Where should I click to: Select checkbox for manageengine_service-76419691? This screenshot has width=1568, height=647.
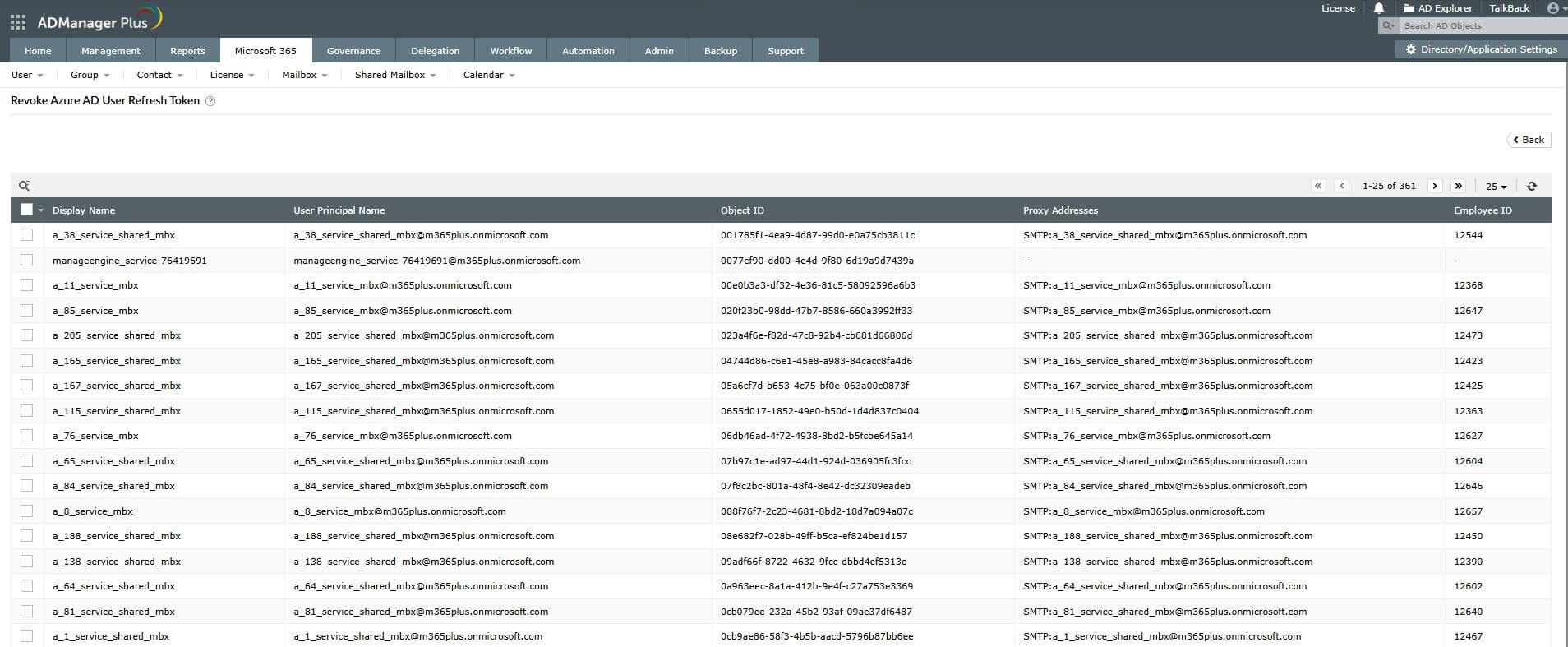(26, 261)
